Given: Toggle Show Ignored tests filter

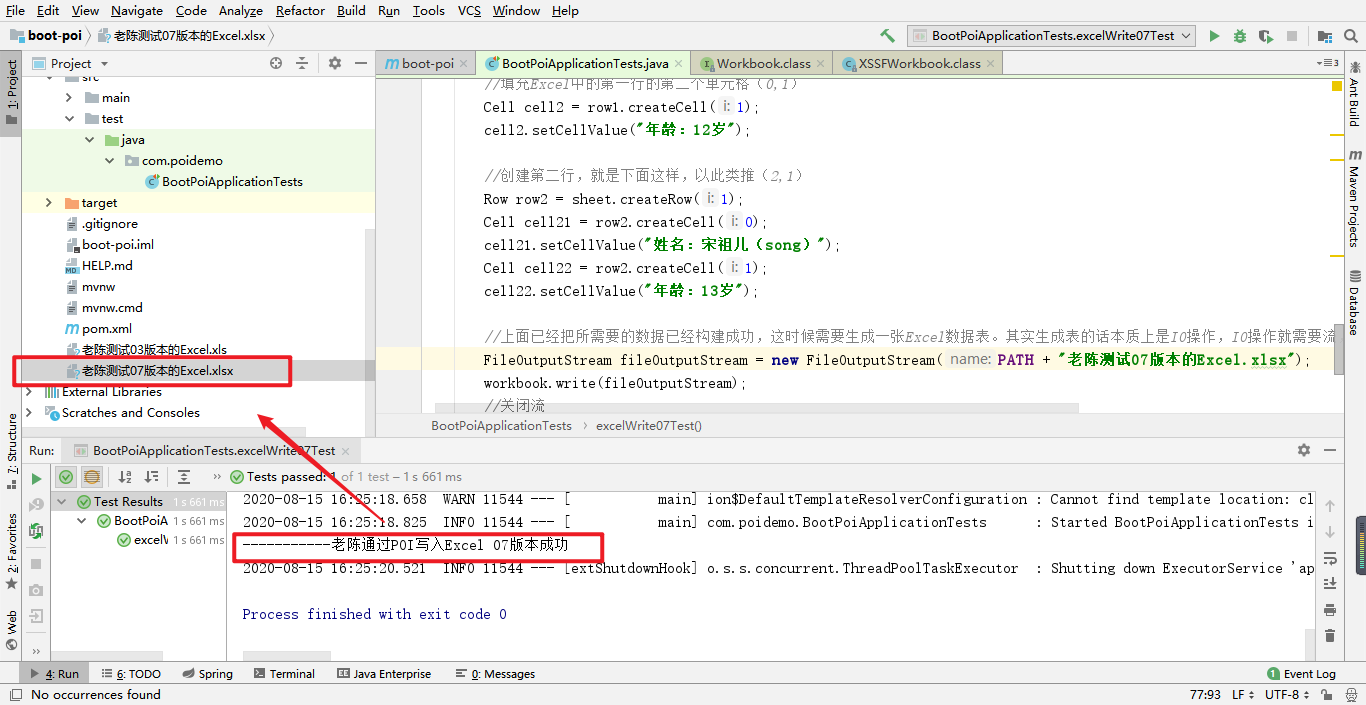Looking at the screenshot, I should click(92, 477).
